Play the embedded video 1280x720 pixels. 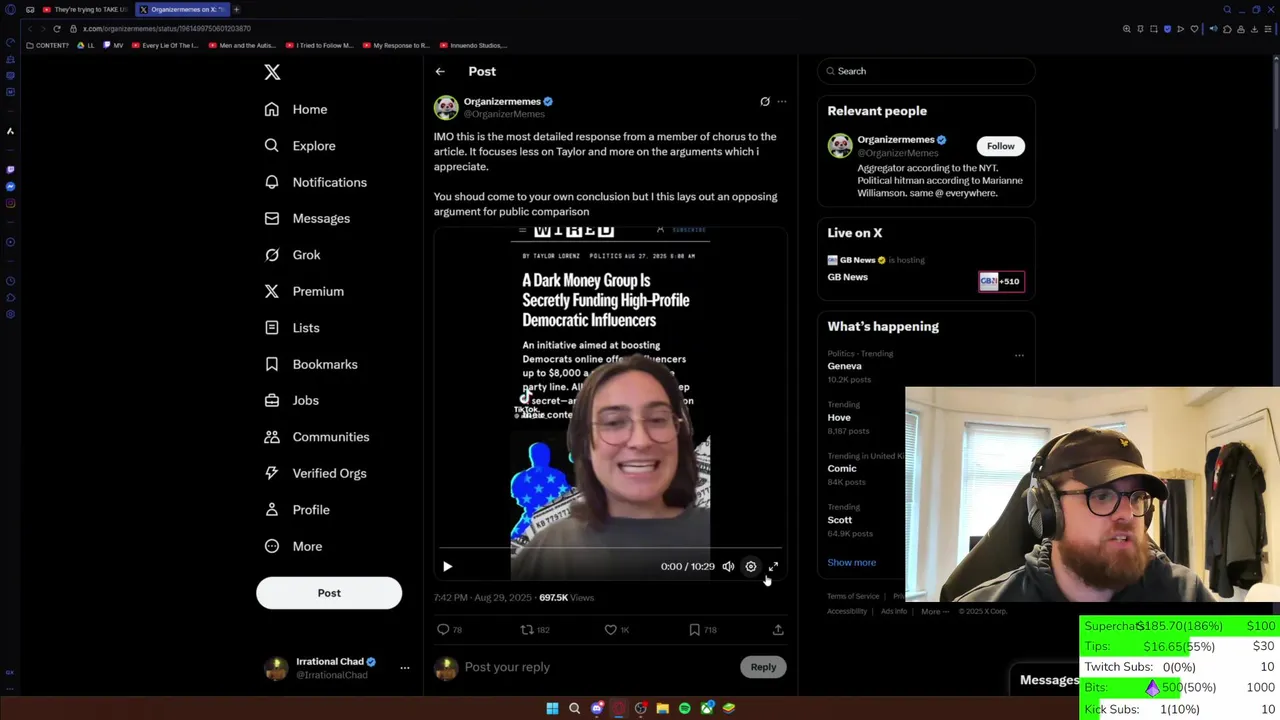[447, 567]
